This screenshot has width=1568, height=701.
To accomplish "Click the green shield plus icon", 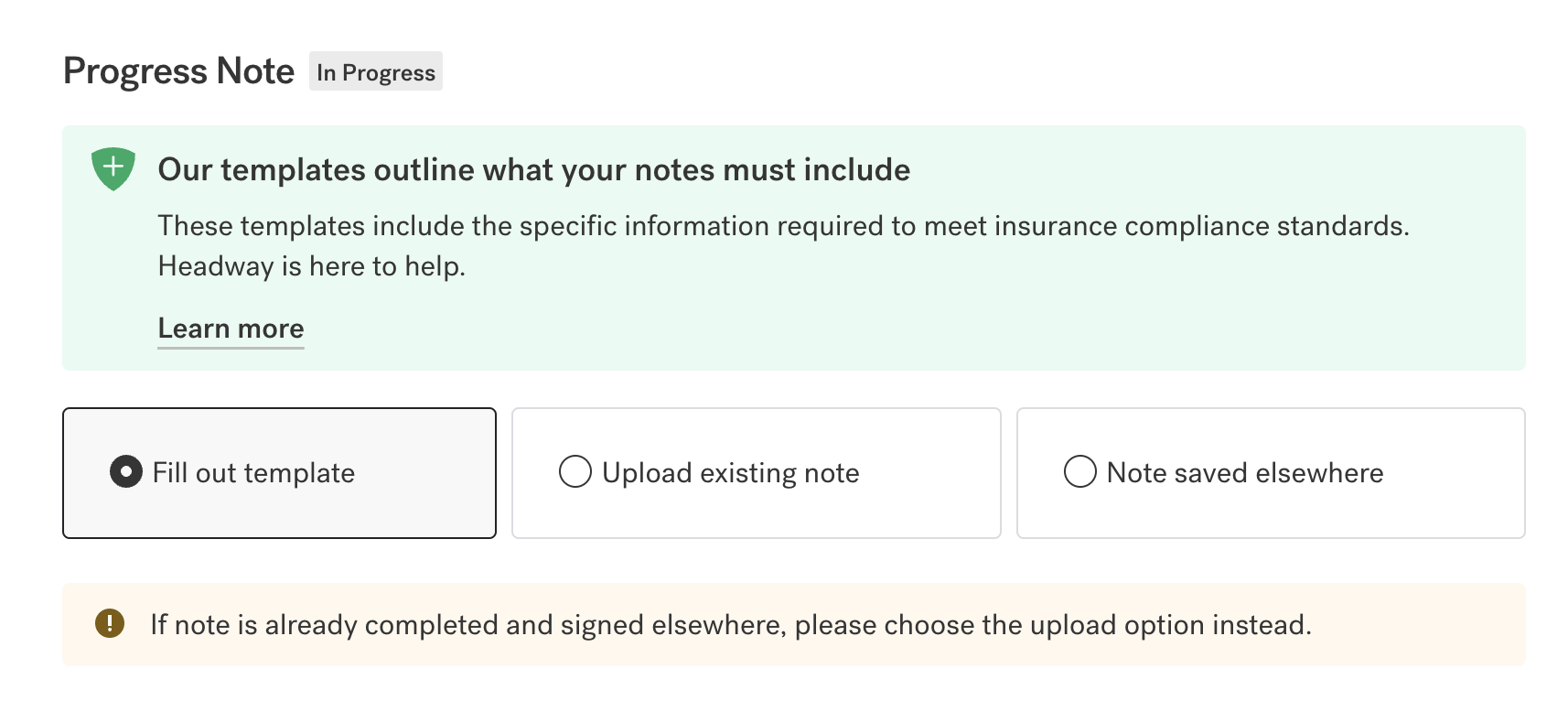I will tap(113, 168).
